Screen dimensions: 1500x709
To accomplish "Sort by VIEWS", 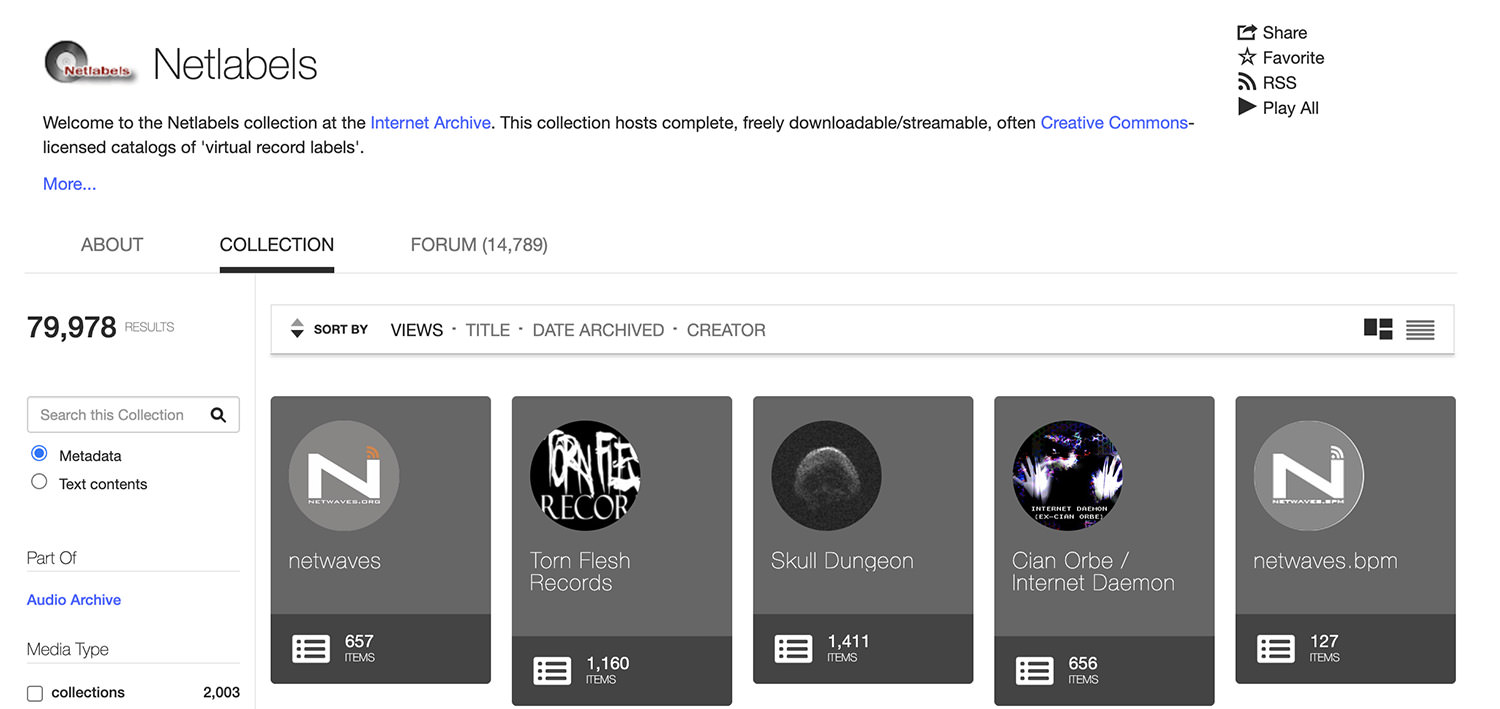I will click(x=417, y=330).
